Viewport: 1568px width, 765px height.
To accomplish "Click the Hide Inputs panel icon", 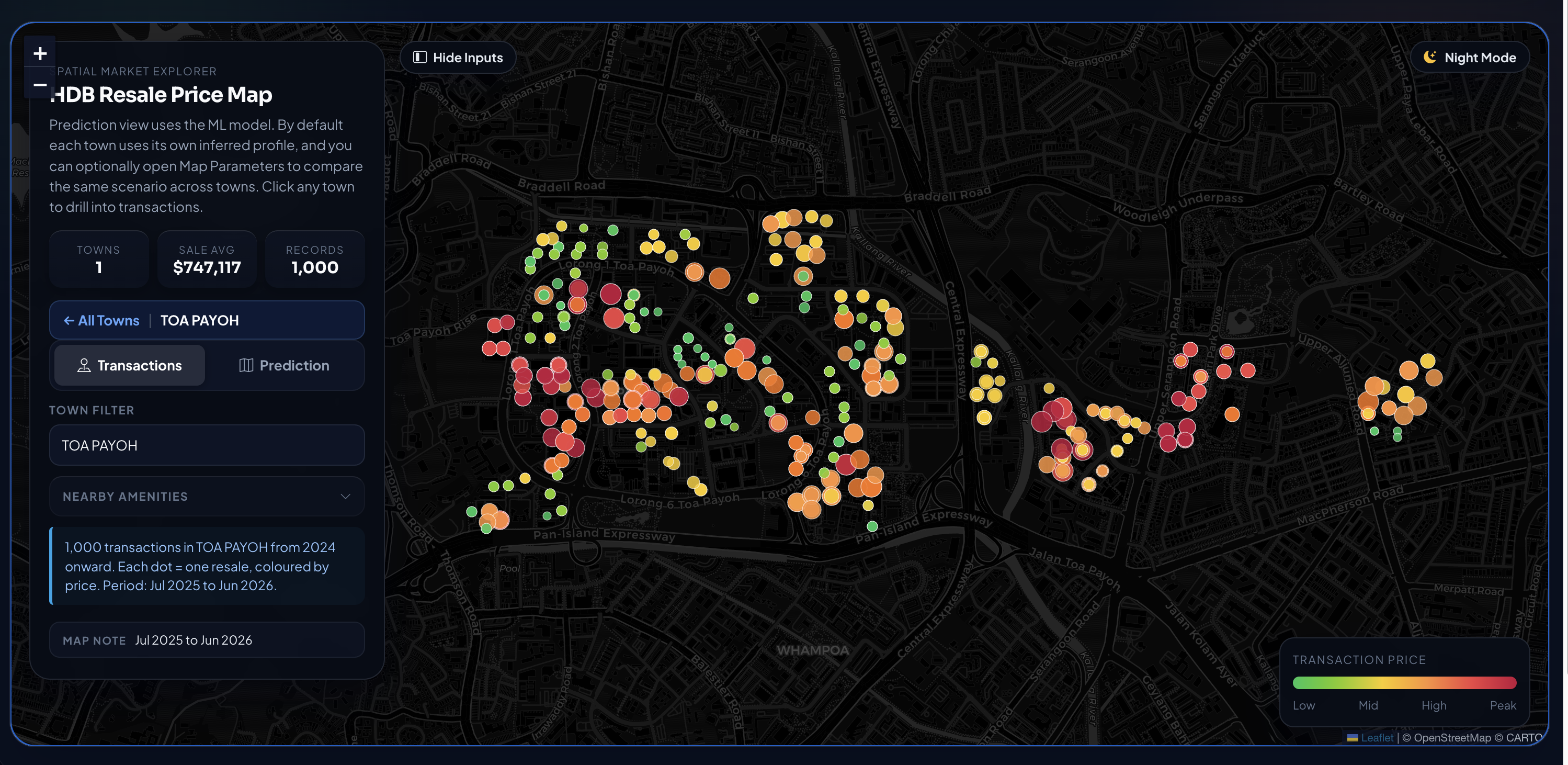I will 420,57.
